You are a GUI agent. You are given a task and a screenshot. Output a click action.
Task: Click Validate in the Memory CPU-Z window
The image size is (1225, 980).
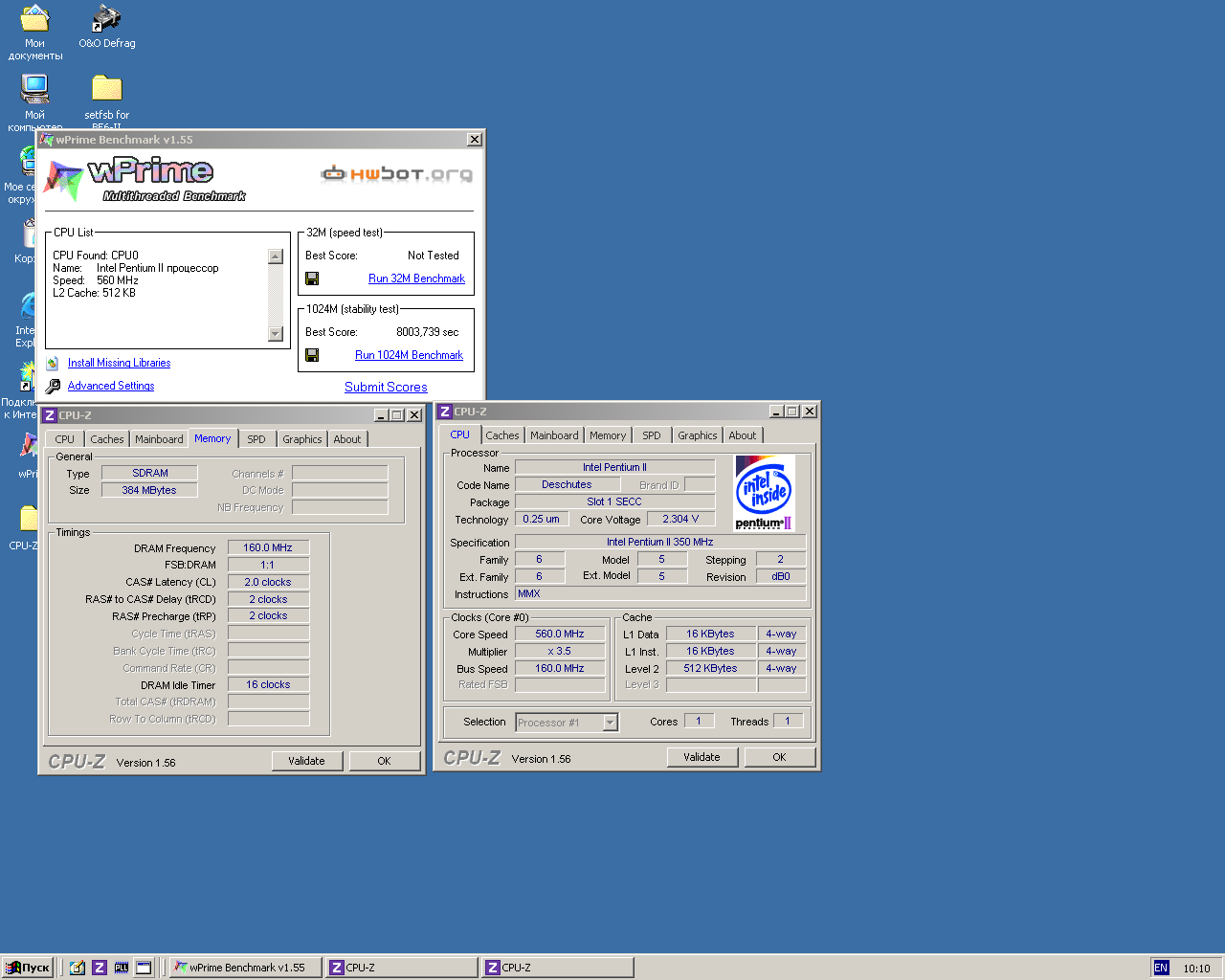click(306, 761)
